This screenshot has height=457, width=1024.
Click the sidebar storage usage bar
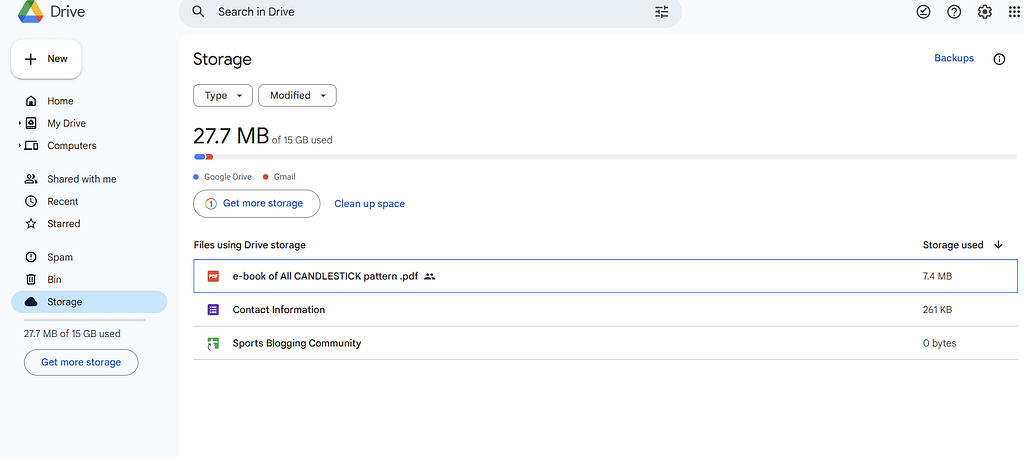(x=85, y=321)
